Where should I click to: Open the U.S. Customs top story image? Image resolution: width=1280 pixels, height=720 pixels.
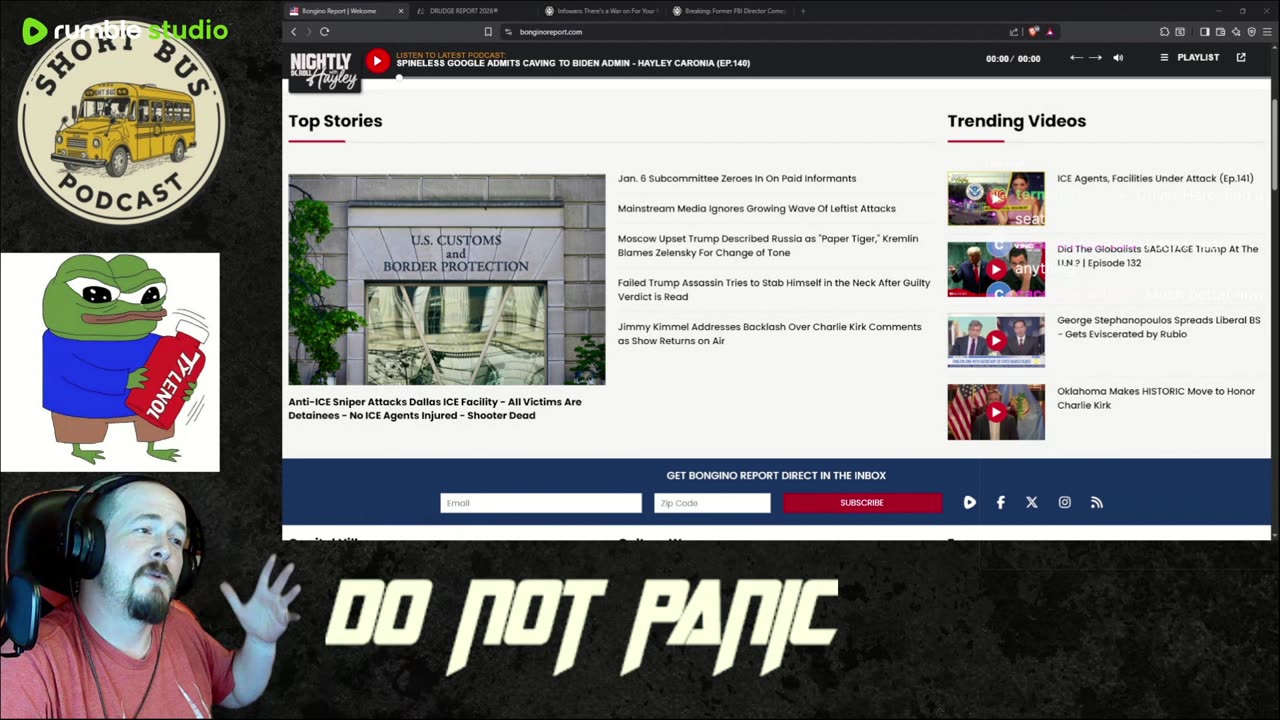[x=447, y=280]
